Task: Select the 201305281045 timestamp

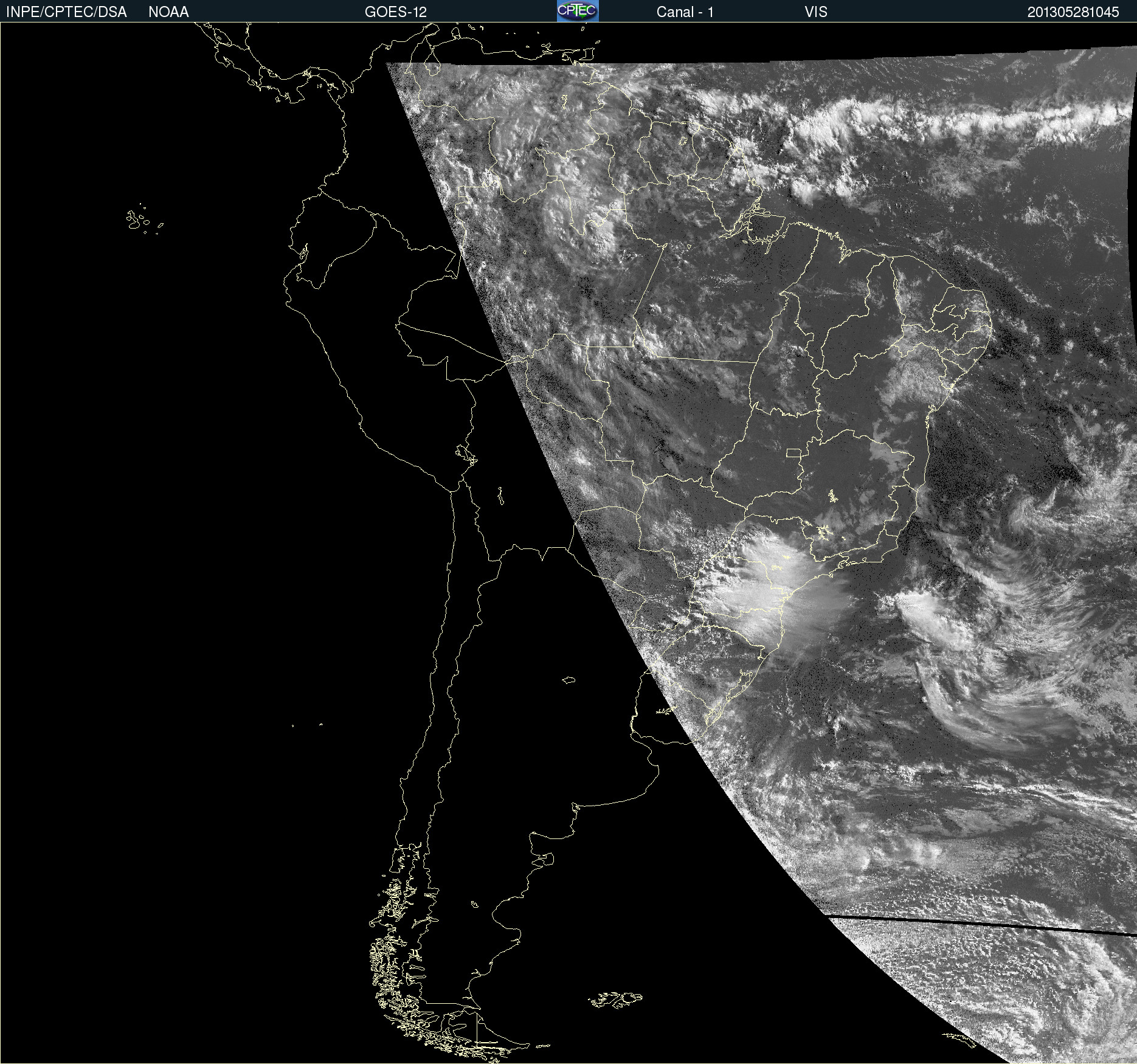Action: click(x=1073, y=12)
